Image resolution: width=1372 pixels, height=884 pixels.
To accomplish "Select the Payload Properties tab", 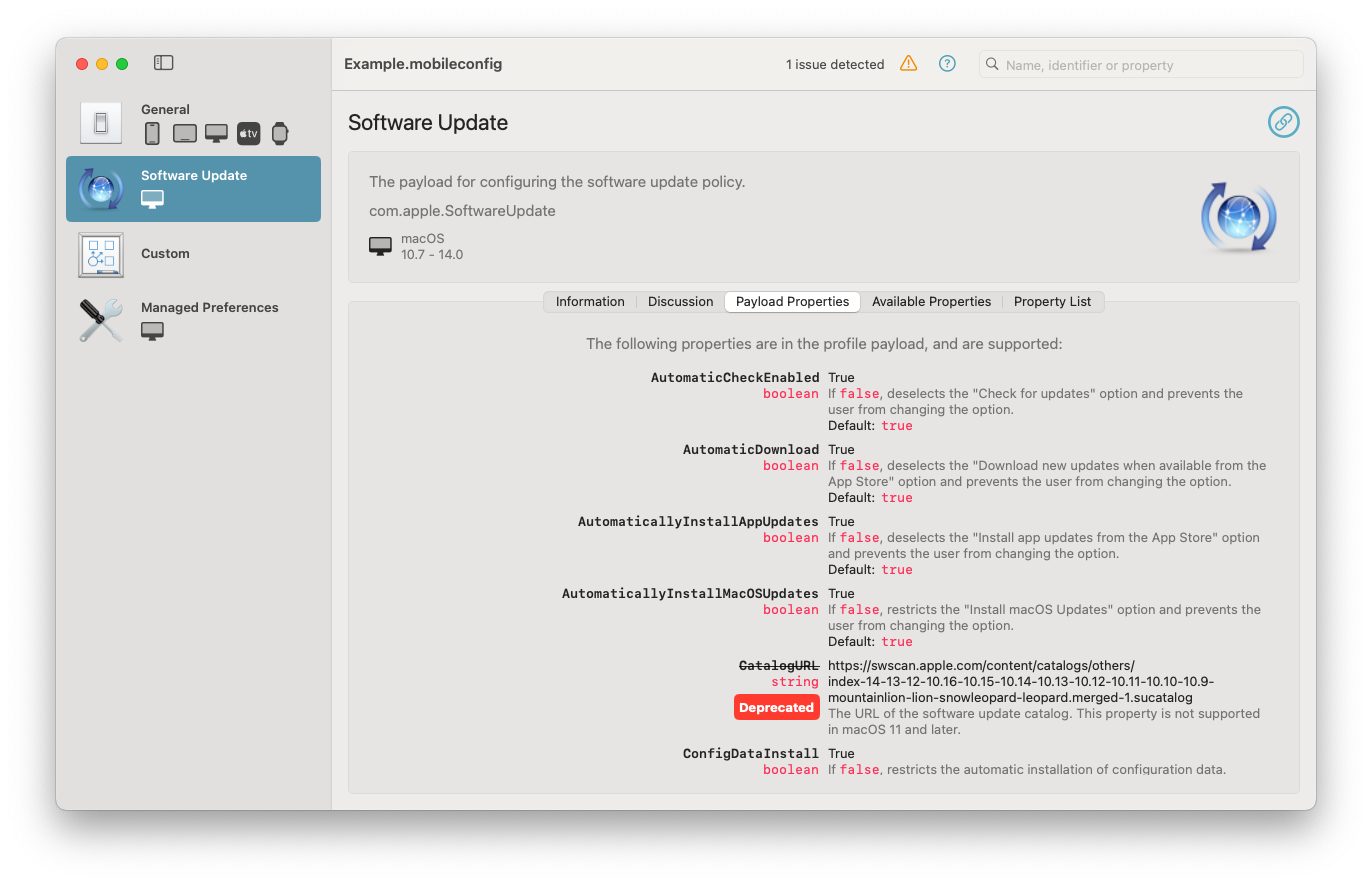I will (x=793, y=302).
